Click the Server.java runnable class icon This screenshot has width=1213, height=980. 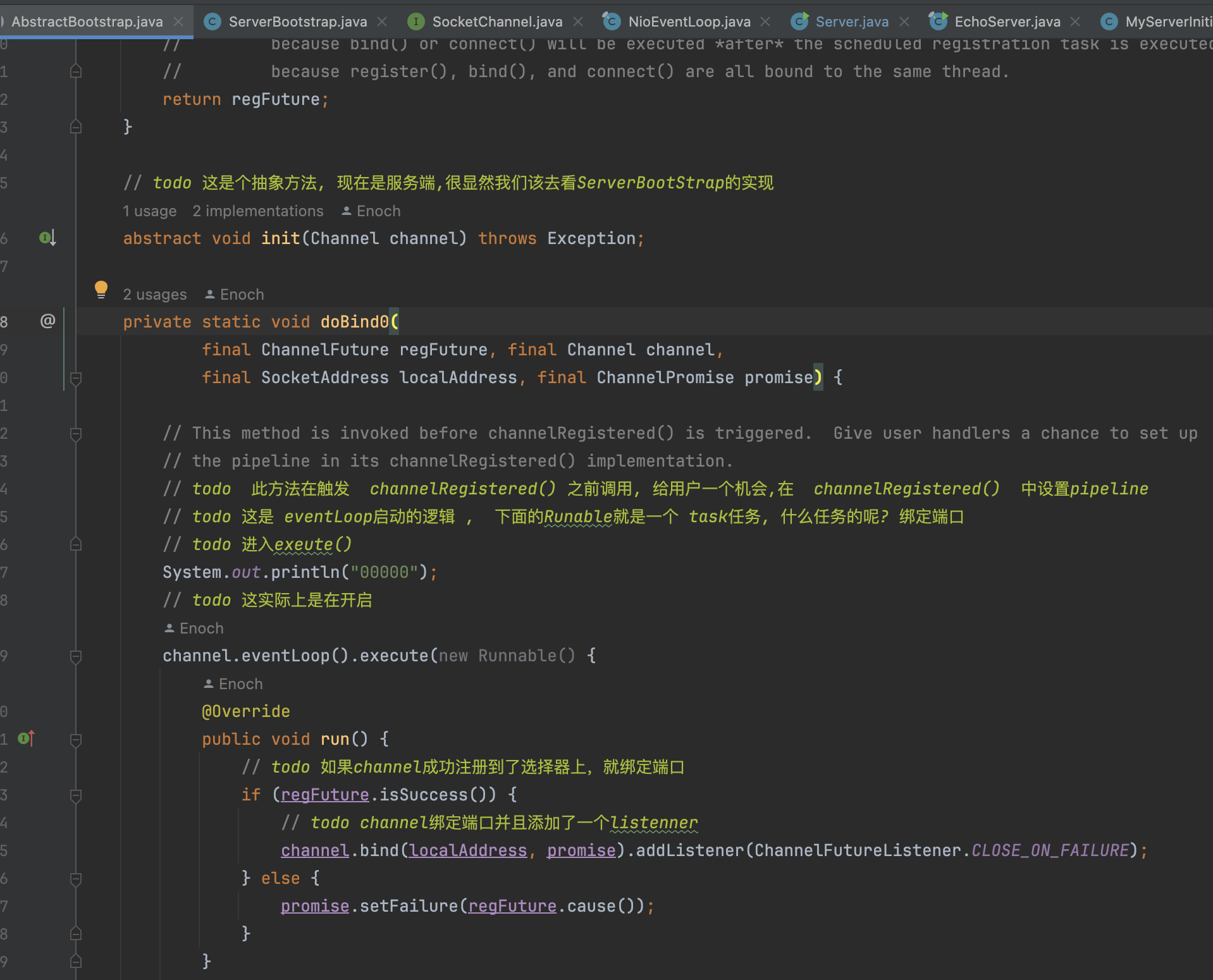tap(800, 21)
